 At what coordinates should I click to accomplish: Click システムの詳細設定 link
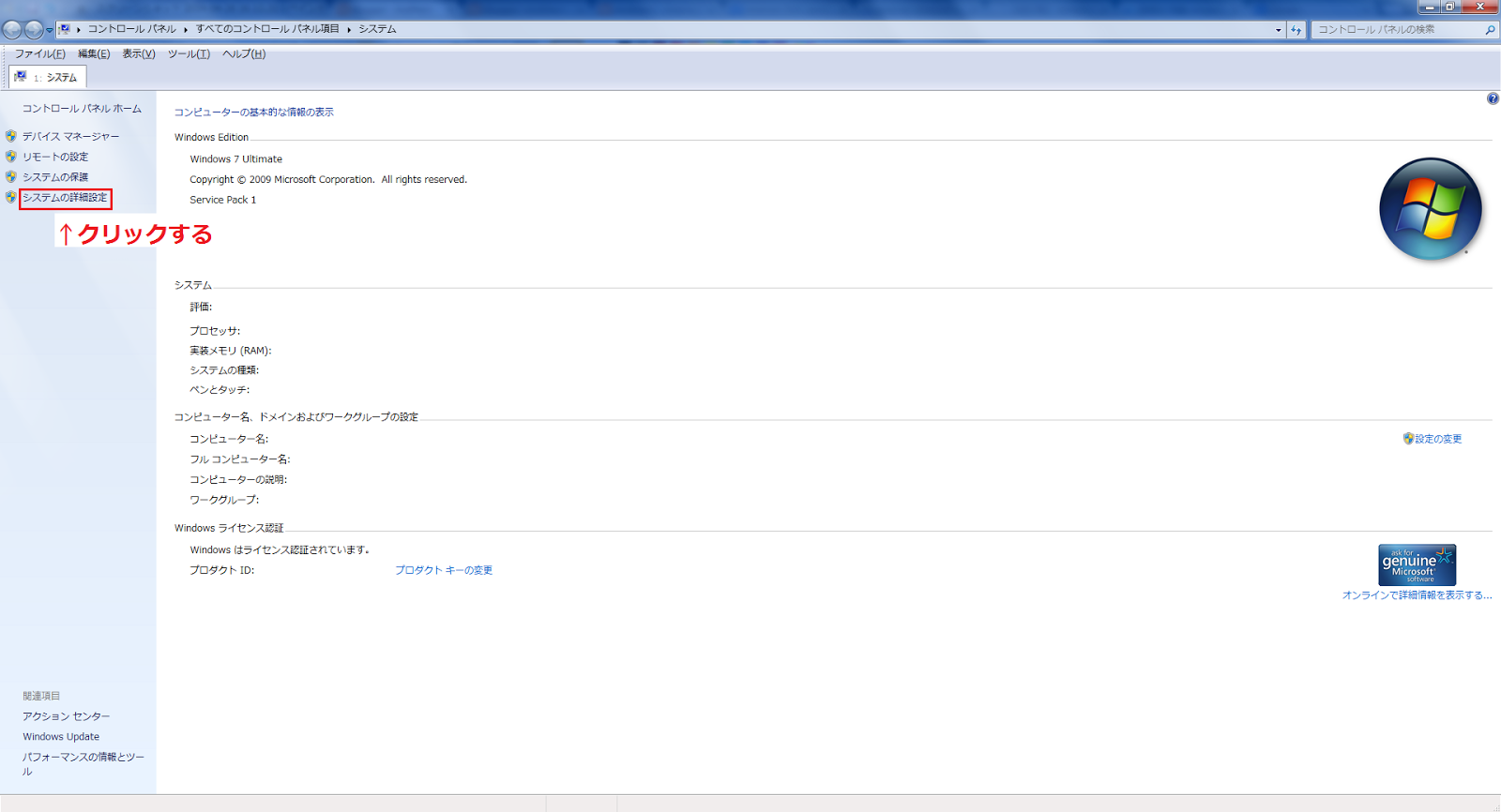65,198
